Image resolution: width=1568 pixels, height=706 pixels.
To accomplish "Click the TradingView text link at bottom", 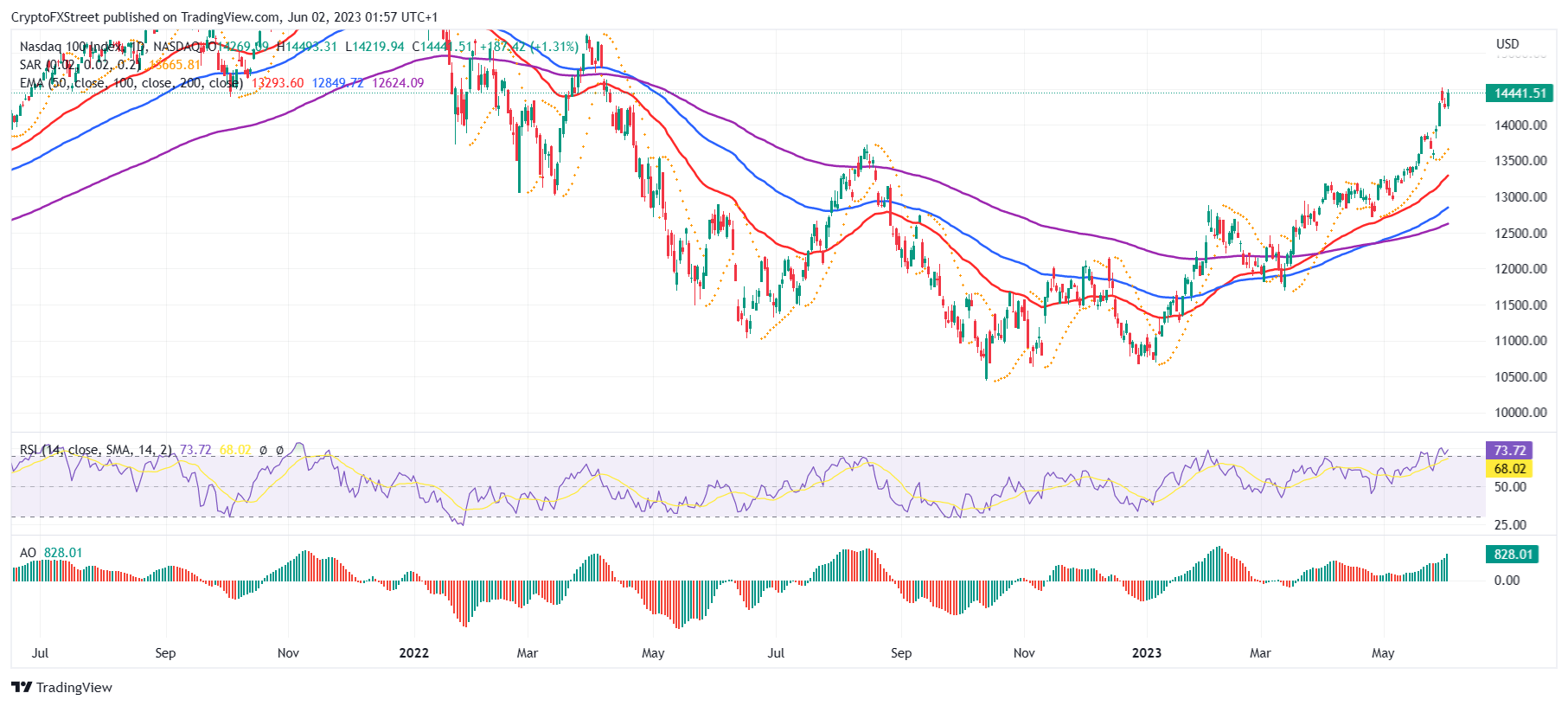I will [x=74, y=687].
